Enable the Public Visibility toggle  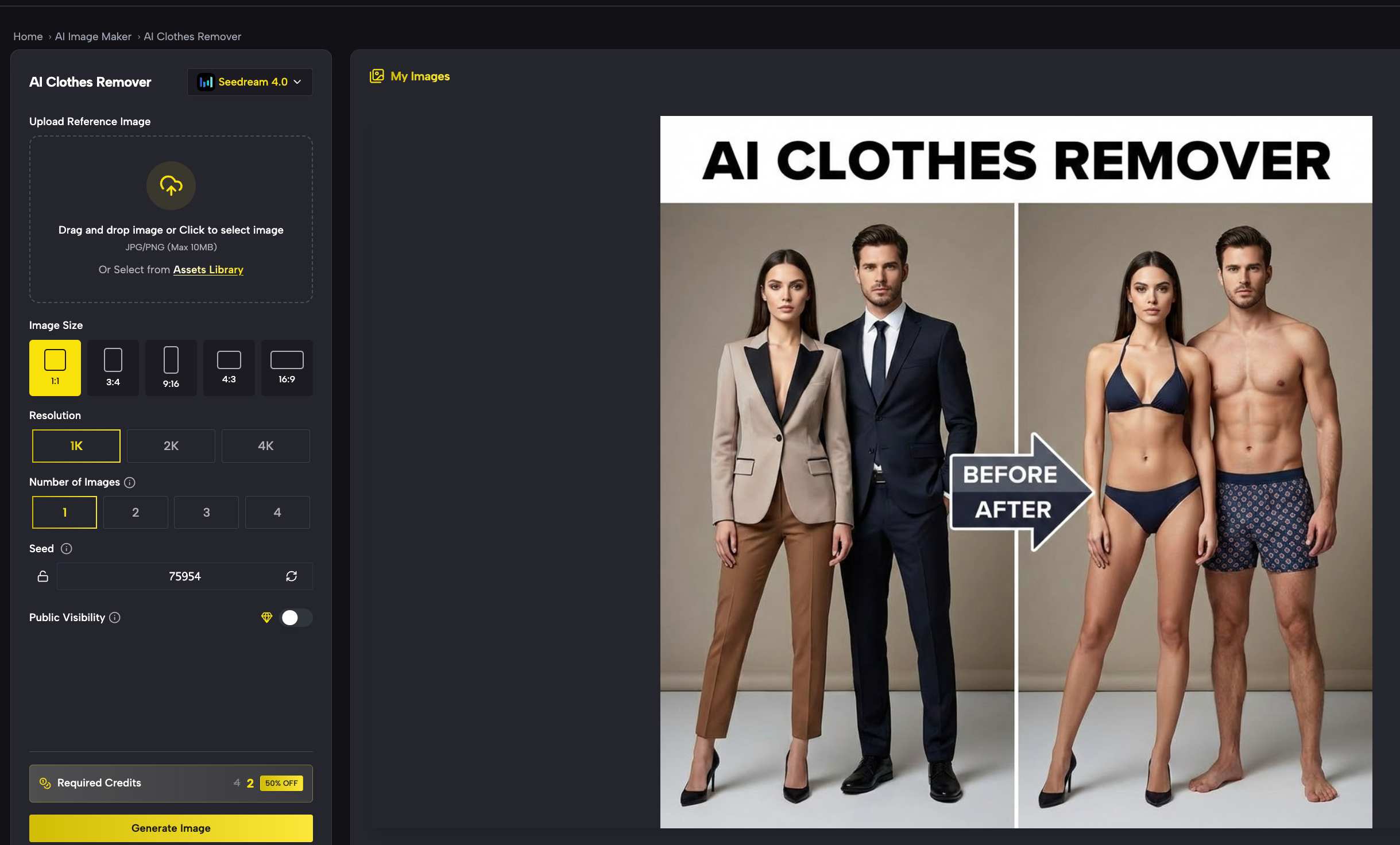tap(296, 617)
